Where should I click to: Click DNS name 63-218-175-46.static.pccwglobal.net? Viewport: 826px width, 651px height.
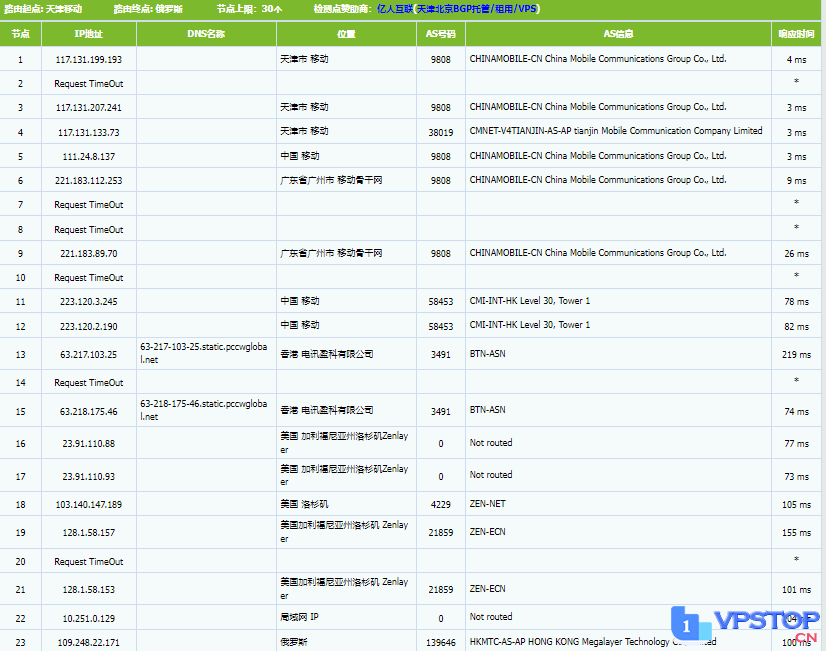point(204,410)
